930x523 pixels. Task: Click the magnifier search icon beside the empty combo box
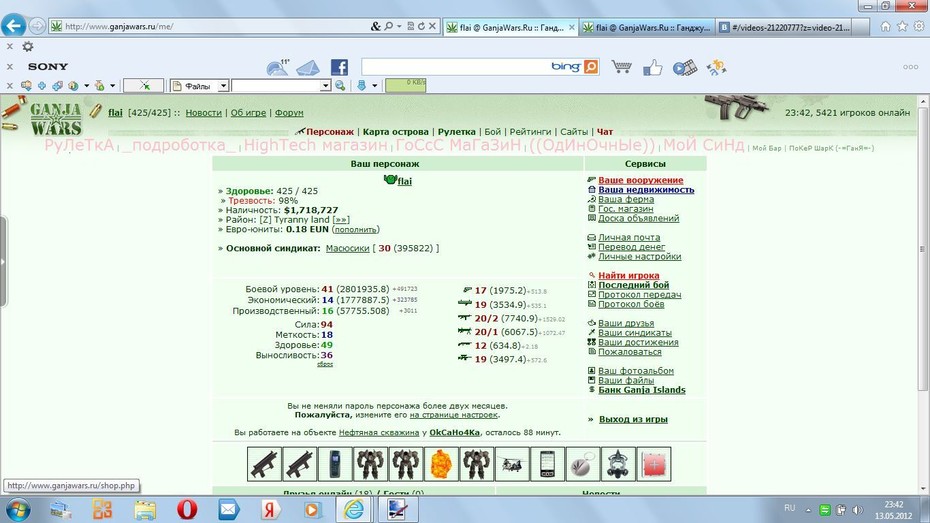click(x=340, y=86)
